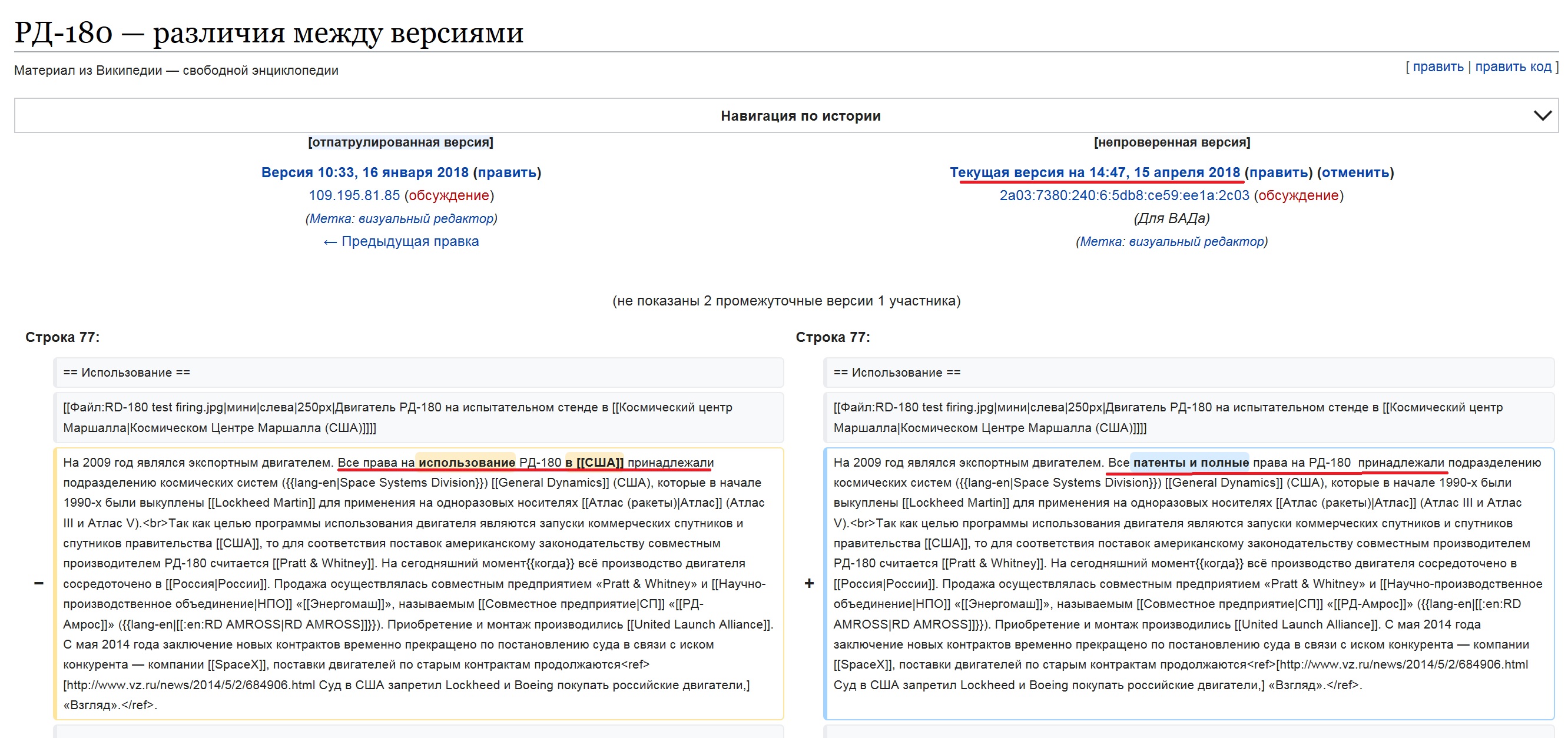Open 'Текущая версия на 14:47, 15 апреля 2018'

[1095, 172]
